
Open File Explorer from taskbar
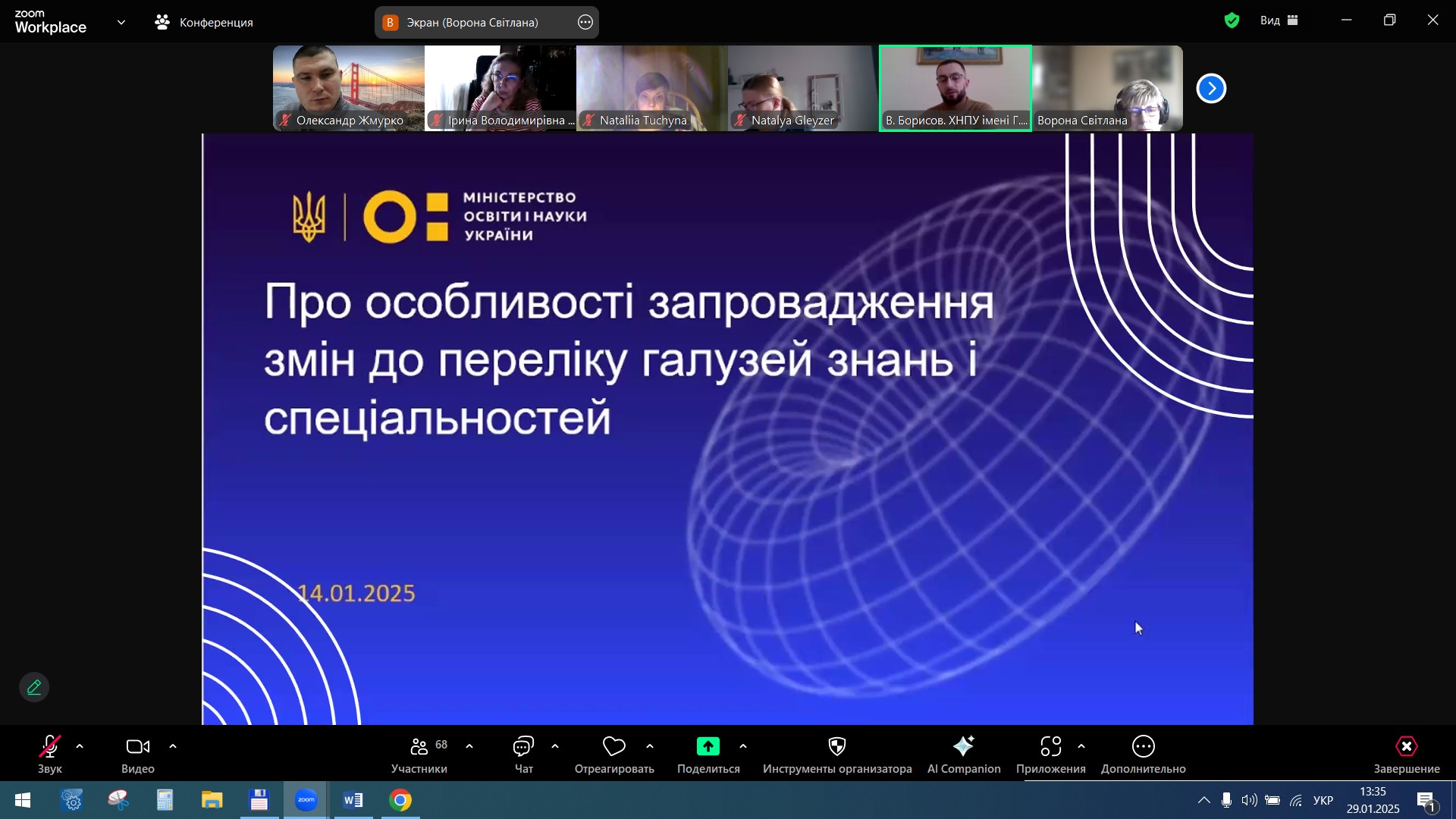[x=212, y=801]
